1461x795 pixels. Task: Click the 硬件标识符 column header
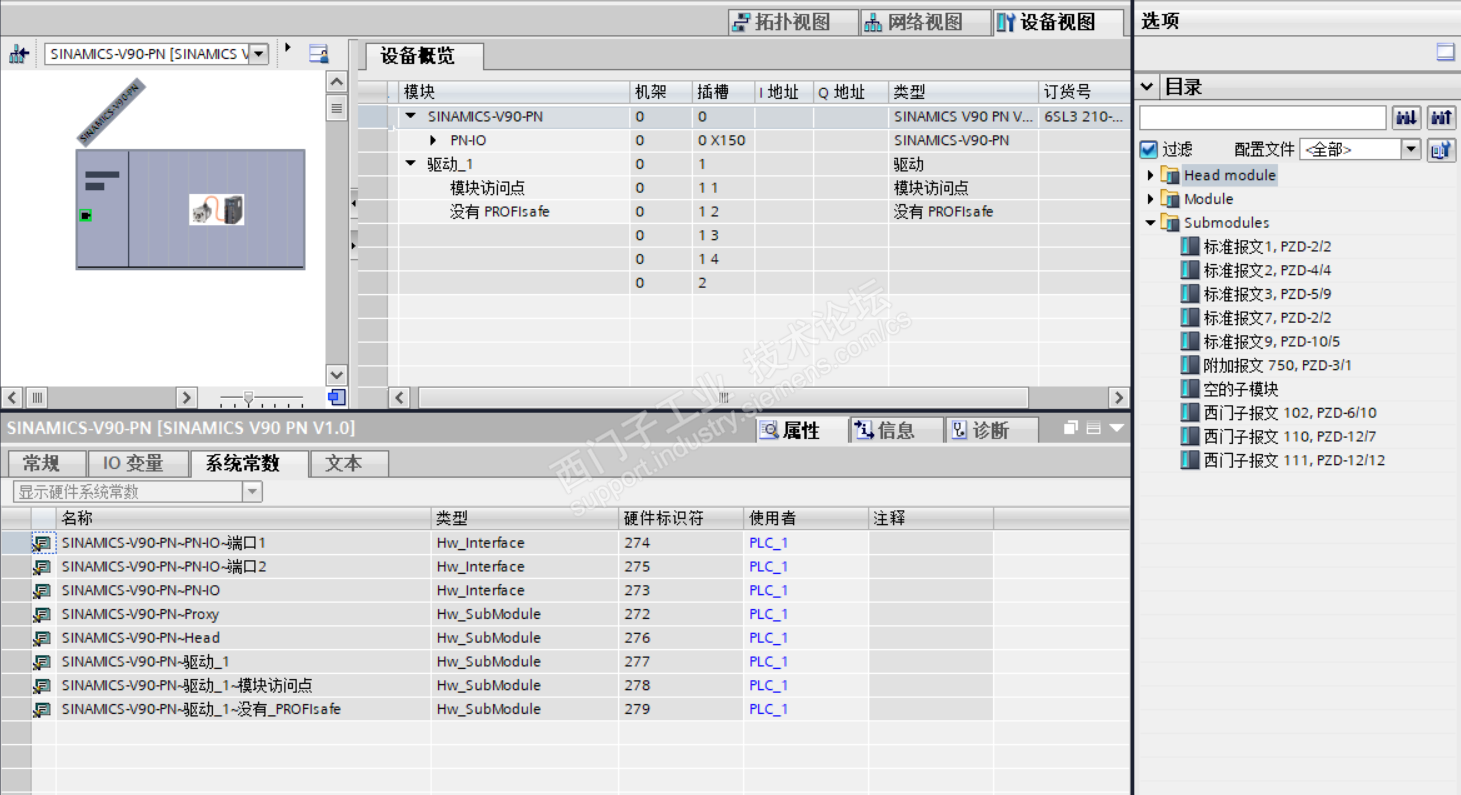pos(681,518)
